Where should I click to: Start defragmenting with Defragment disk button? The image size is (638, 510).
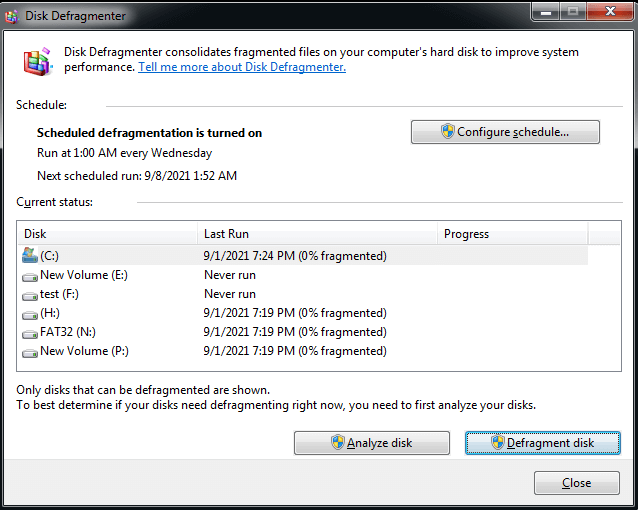click(543, 443)
